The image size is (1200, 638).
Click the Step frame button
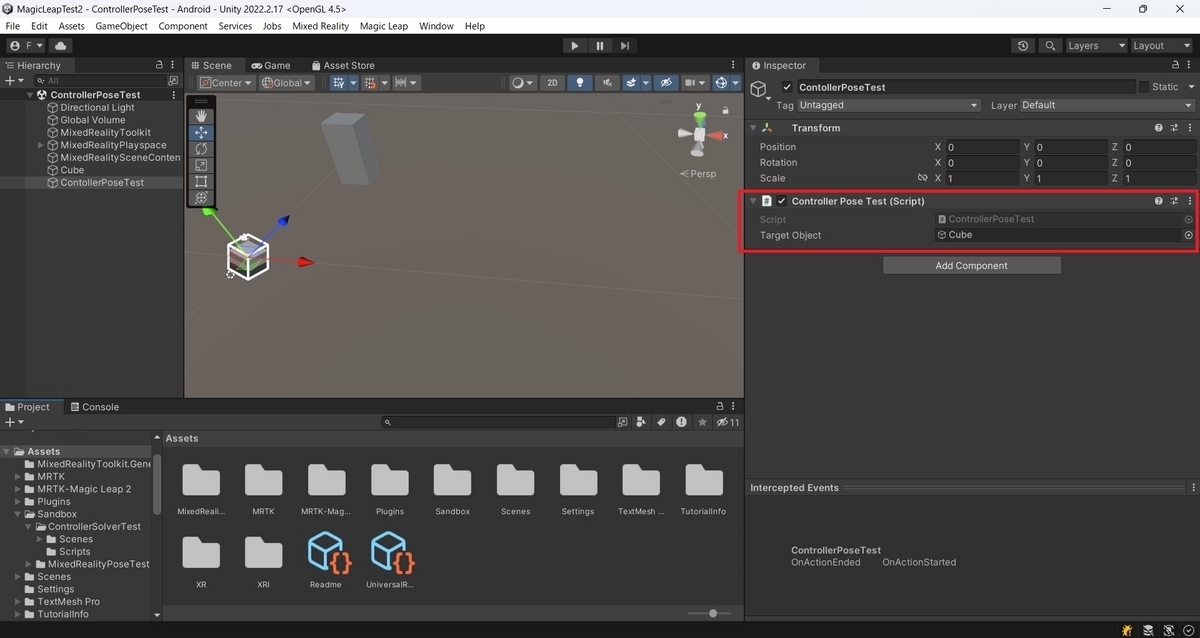click(625, 45)
